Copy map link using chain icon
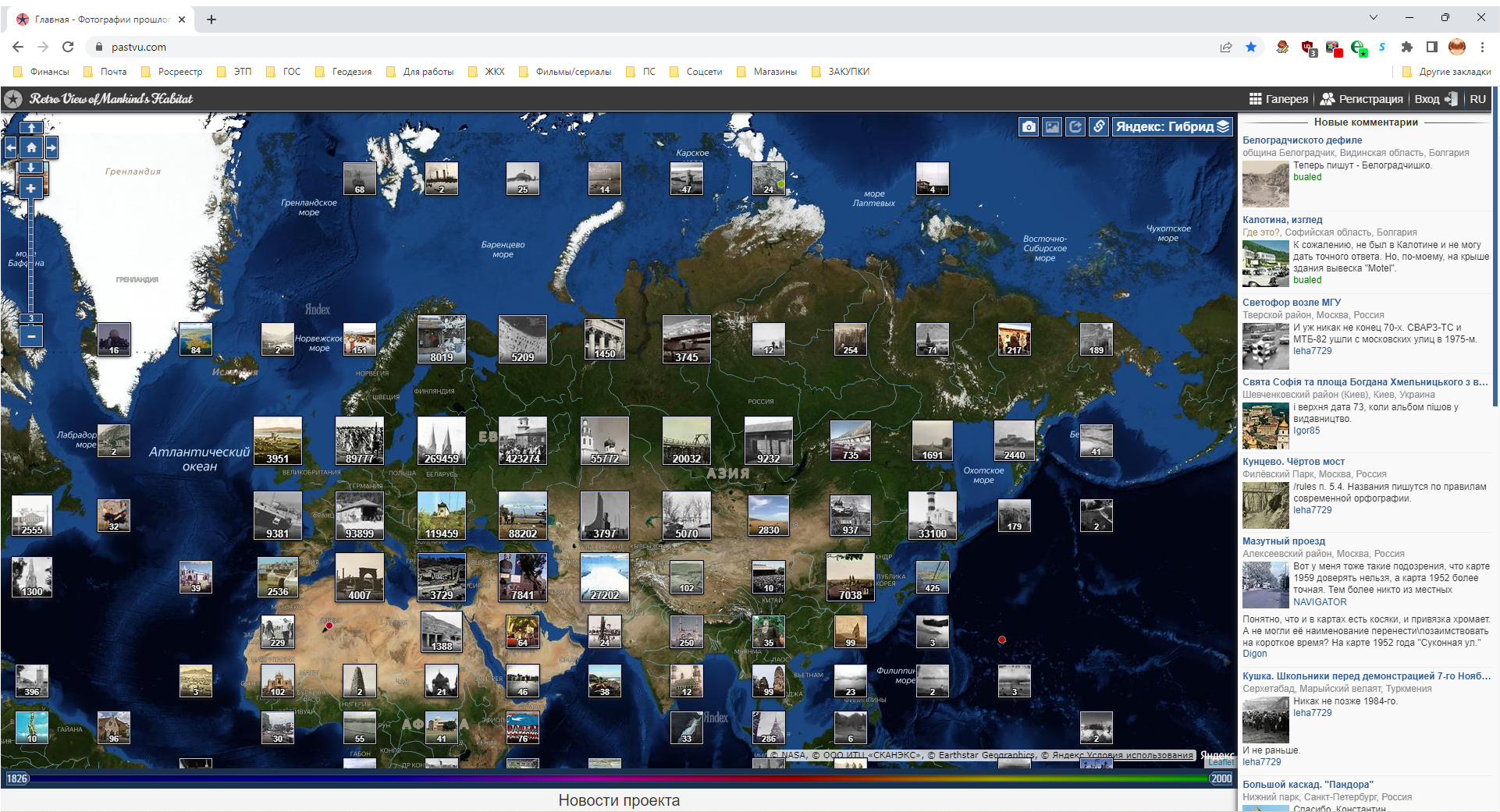The height and width of the screenshot is (812, 1500). point(1099,126)
